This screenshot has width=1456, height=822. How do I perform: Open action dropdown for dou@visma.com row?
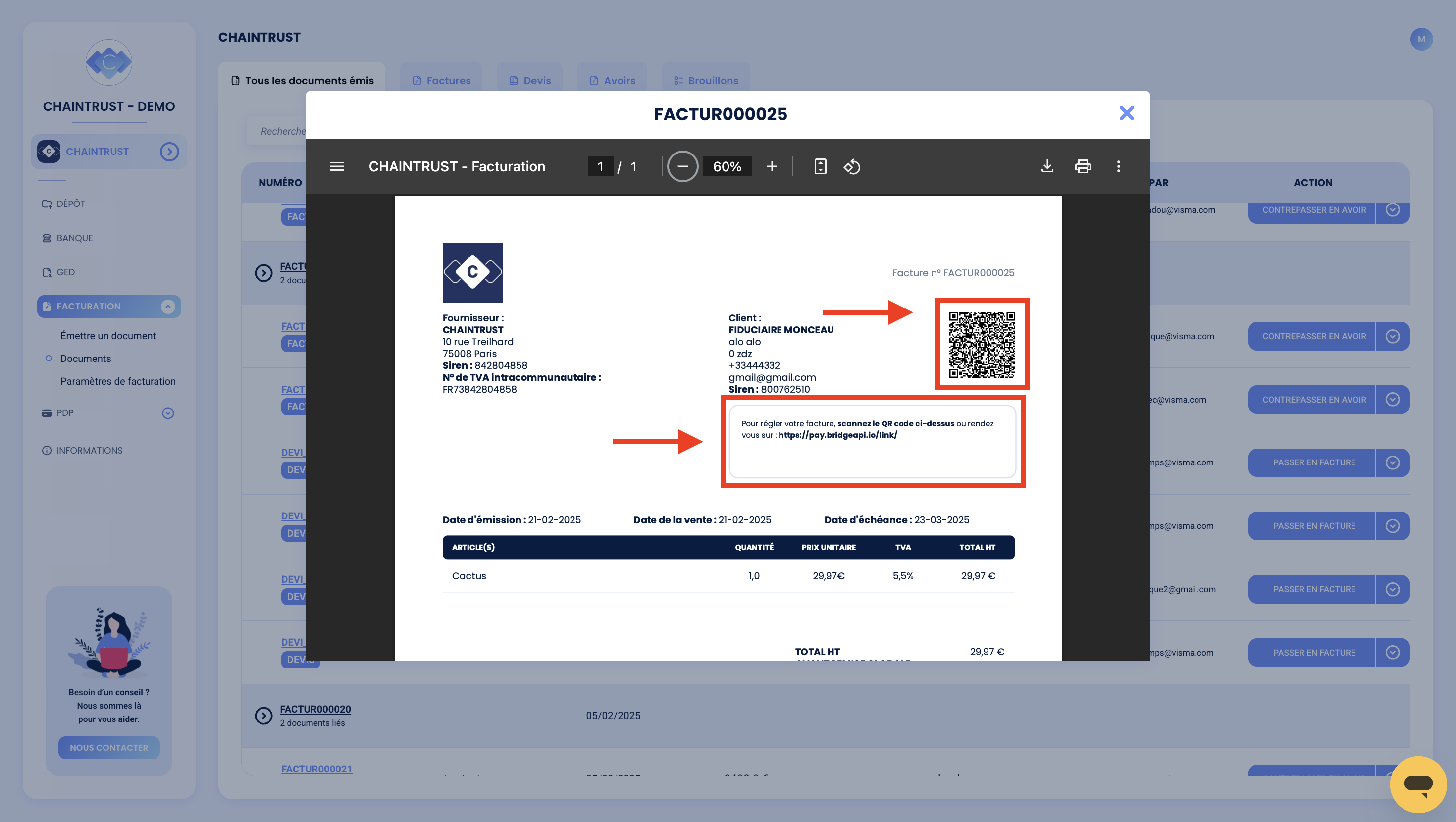click(x=1393, y=210)
